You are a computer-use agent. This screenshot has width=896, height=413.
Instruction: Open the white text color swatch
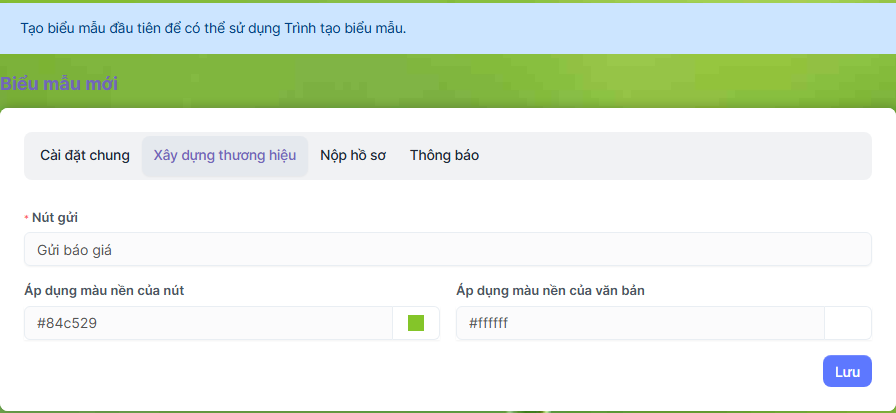coord(847,323)
